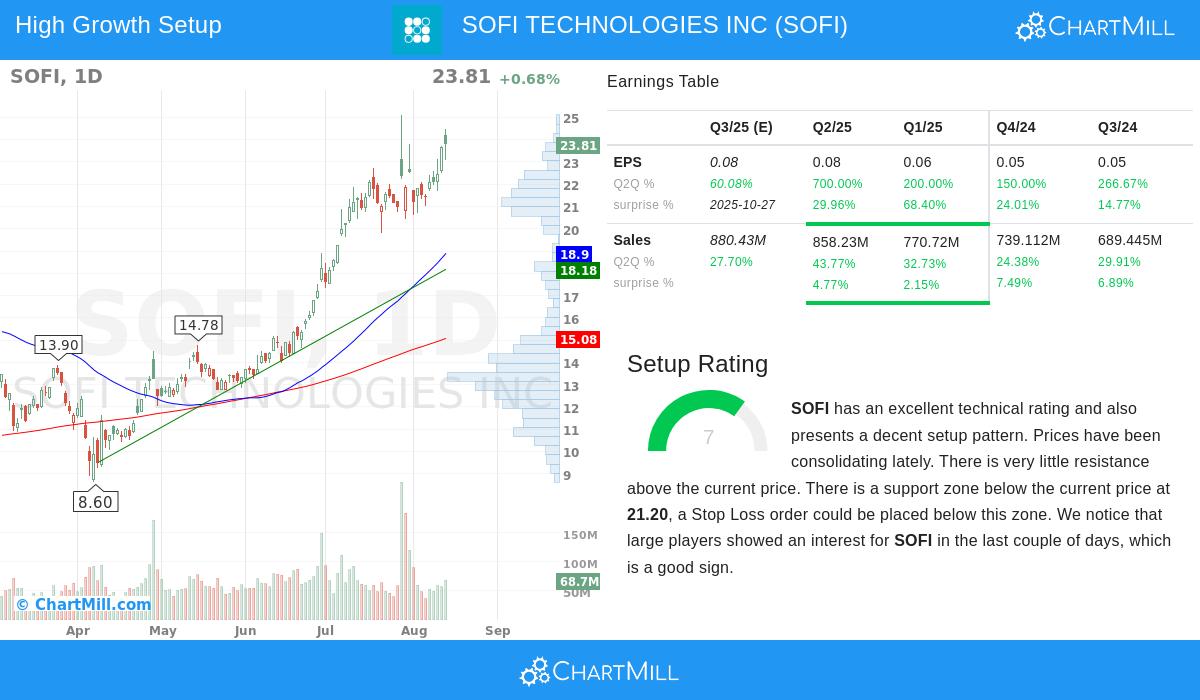Viewport: 1200px width, 700px height.
Task: Click the Sales row label
Action: click(632, 240)
